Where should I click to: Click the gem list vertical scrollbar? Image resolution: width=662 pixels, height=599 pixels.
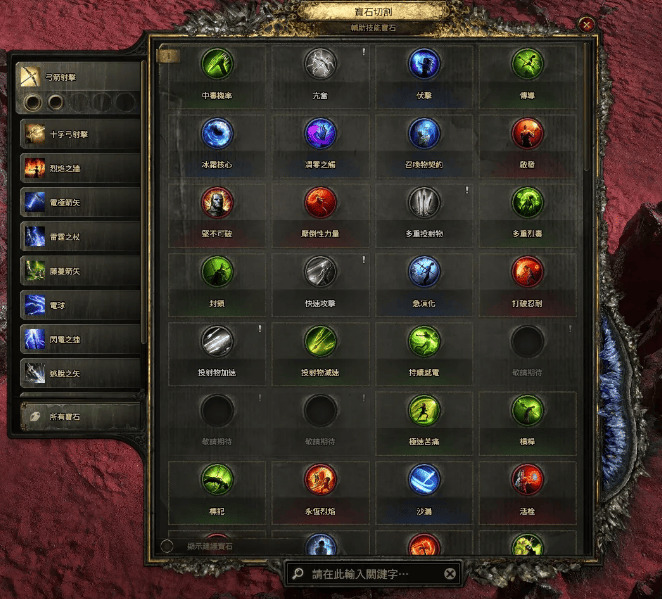point(587,106)
